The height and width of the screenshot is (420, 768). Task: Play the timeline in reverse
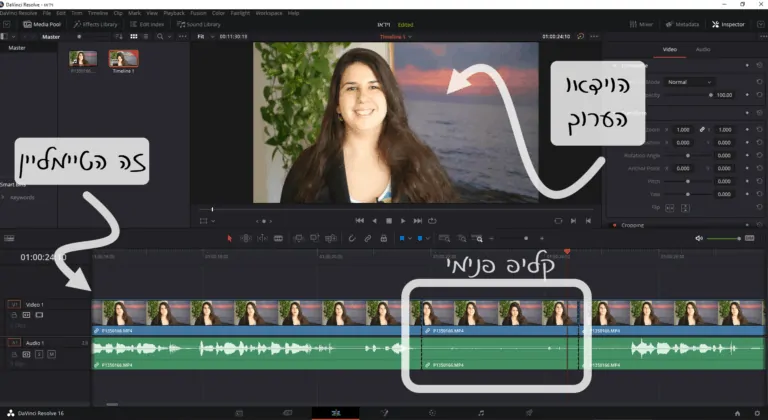coord(375,221)
